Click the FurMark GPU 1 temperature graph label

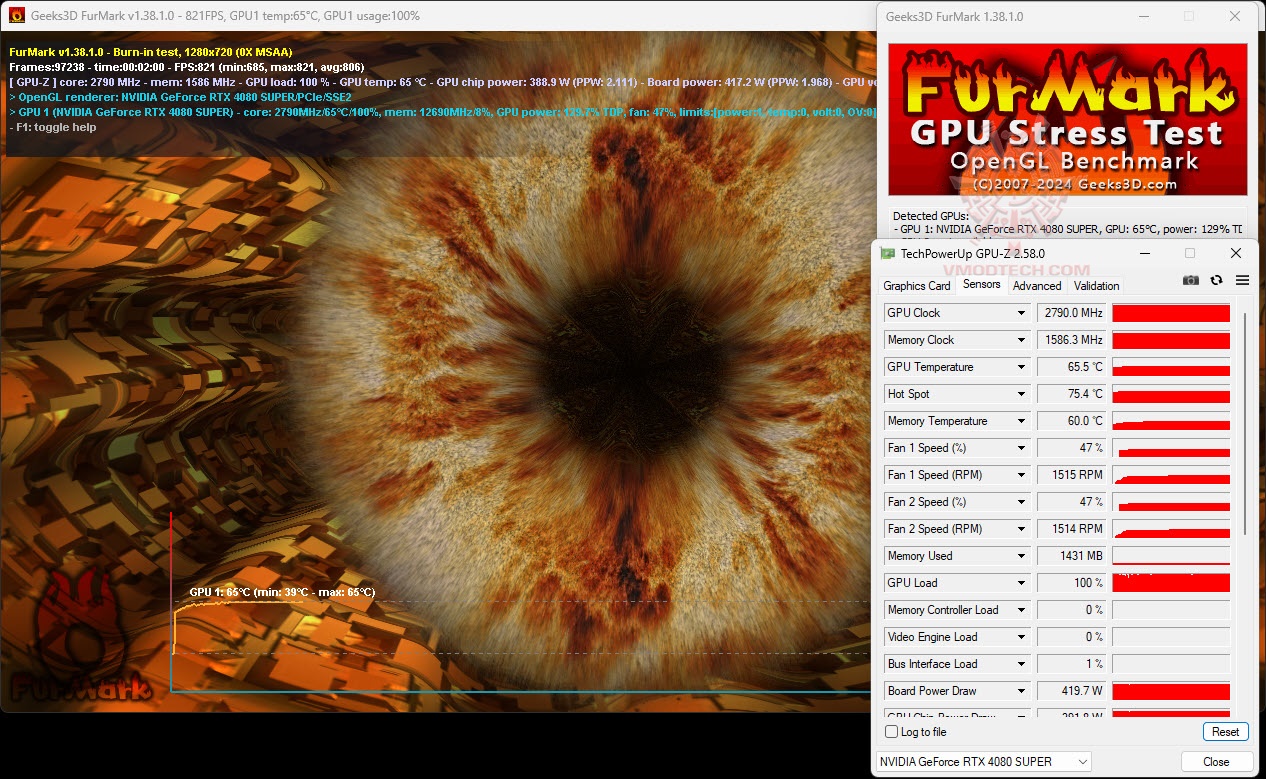click(x=282, y=592)
